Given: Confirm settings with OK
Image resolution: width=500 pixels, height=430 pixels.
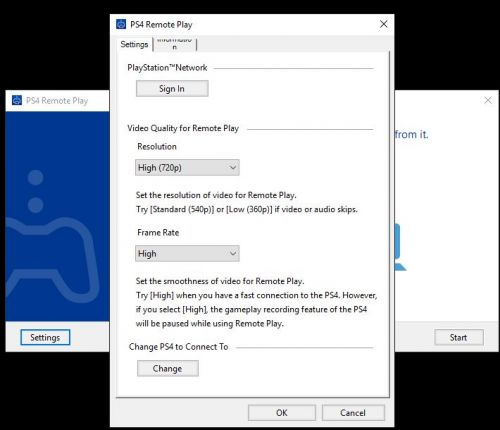Looking at the screenshot, I should click(282, 413).
